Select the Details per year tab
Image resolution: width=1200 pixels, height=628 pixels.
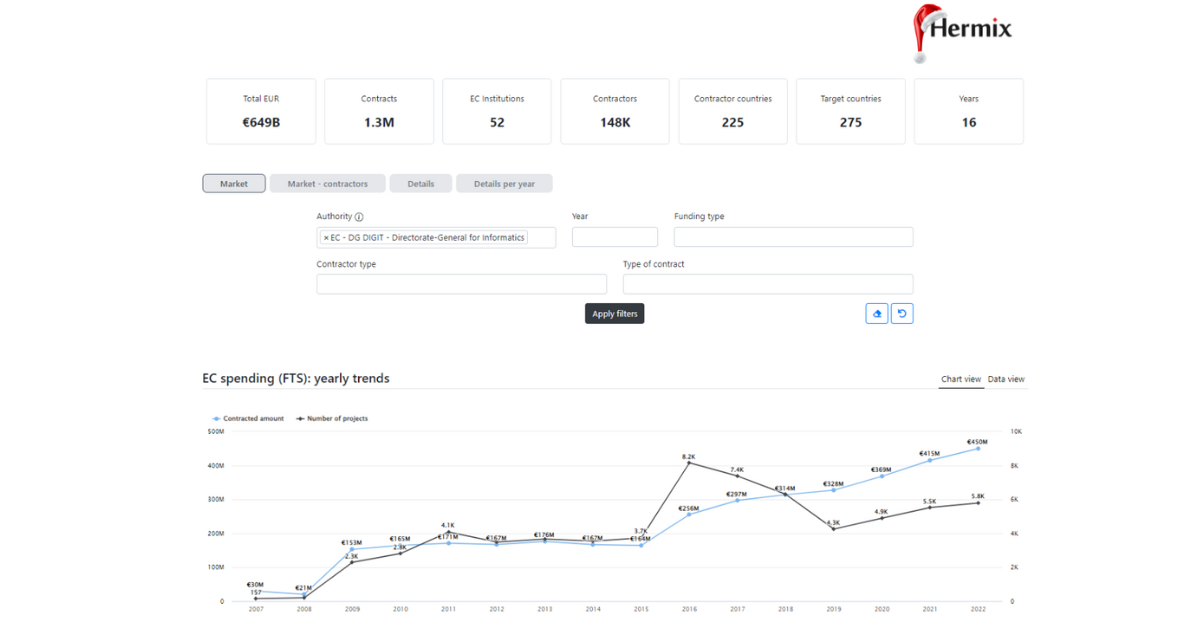click(x=504, y=184)
